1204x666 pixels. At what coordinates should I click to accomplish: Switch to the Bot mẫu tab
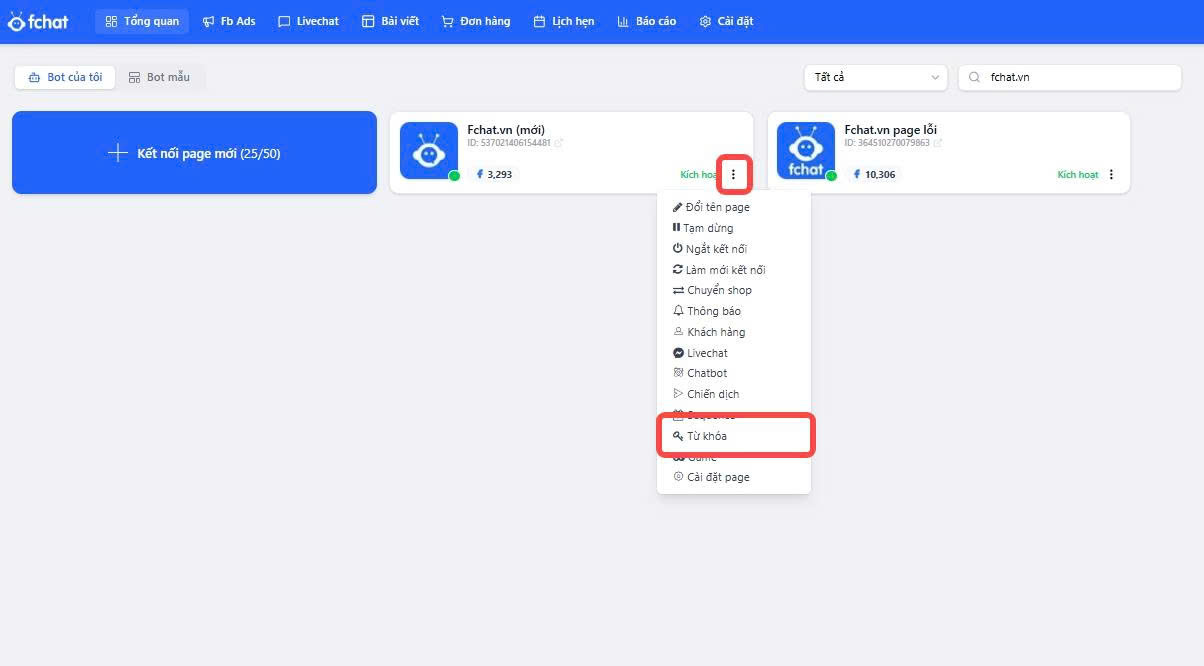coord(159,77)
